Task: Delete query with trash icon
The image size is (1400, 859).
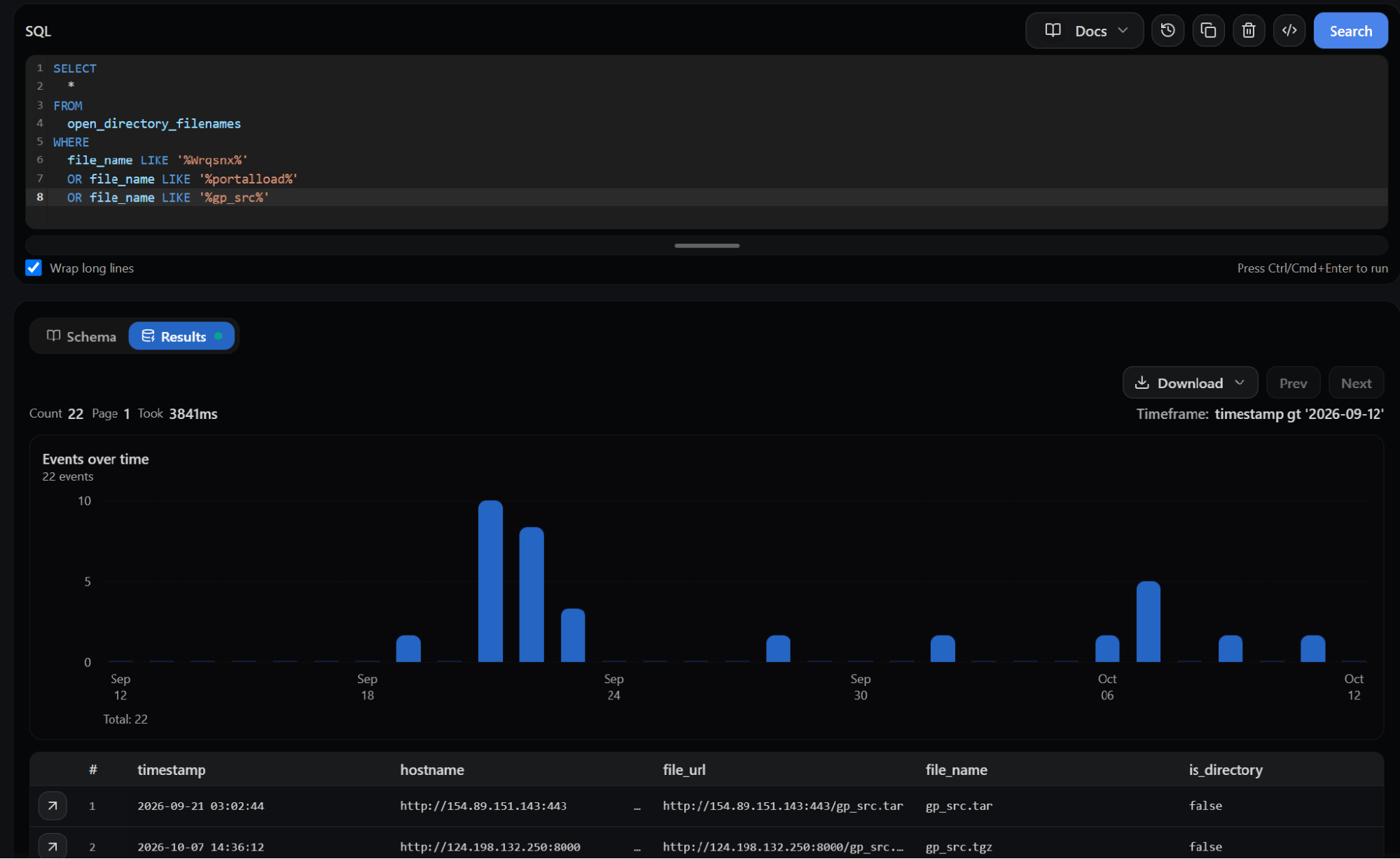Action: (x=1249, y=31)
